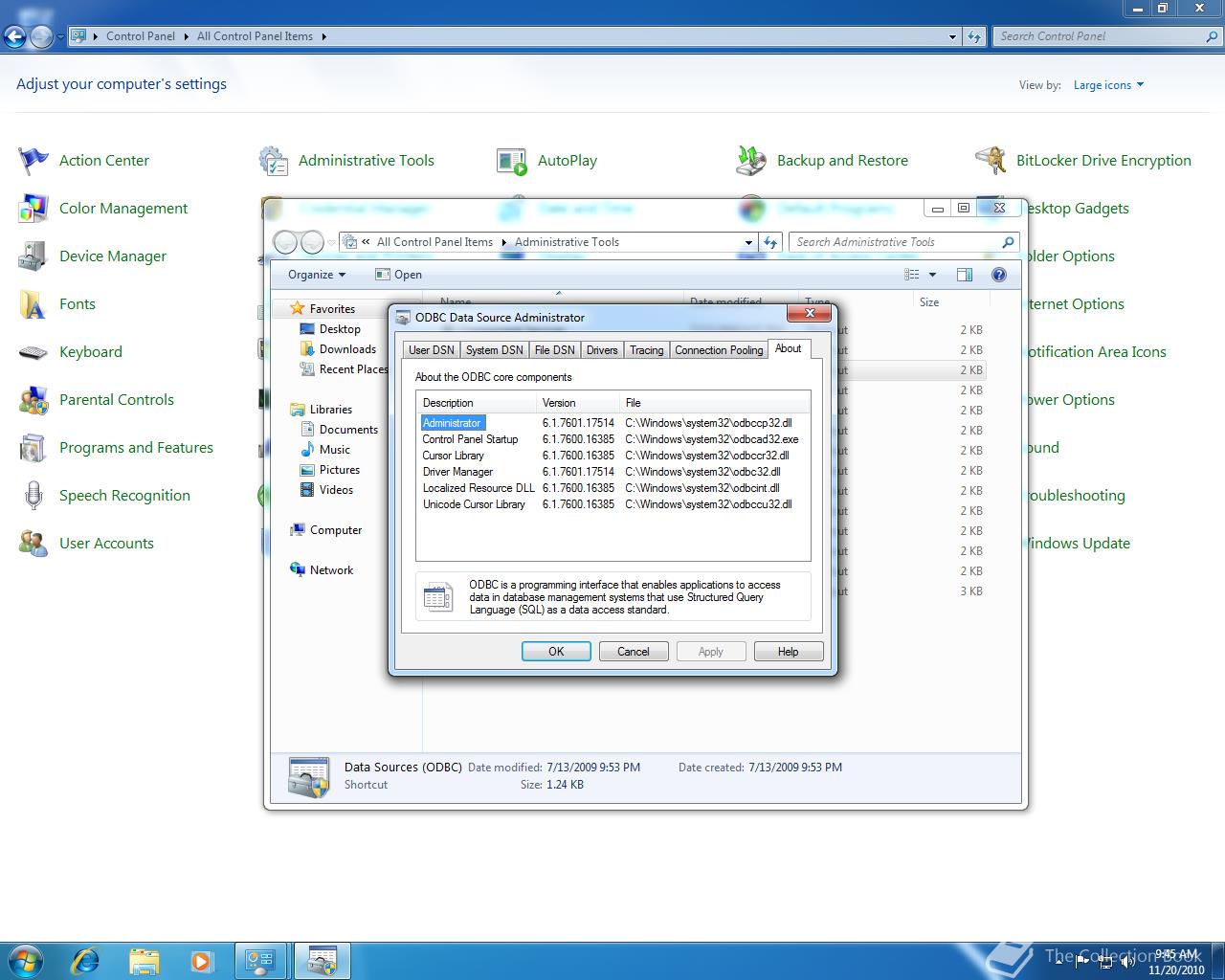Switch to the Connection Pooling tab

719,350
